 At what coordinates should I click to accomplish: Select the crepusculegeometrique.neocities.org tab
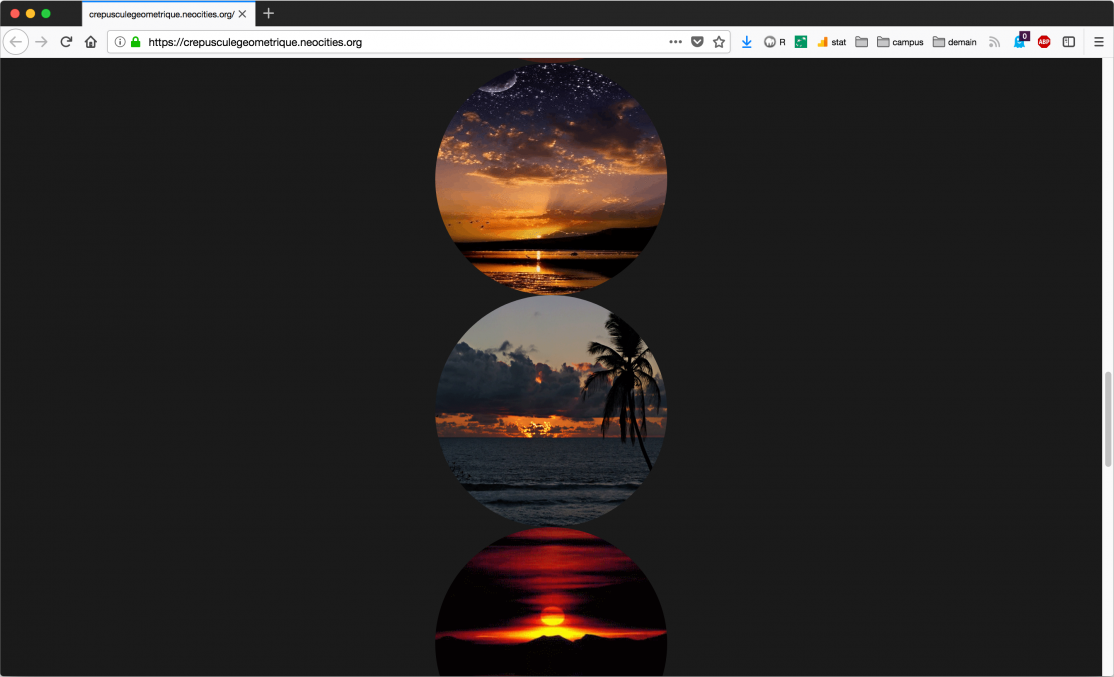[160, 14]
